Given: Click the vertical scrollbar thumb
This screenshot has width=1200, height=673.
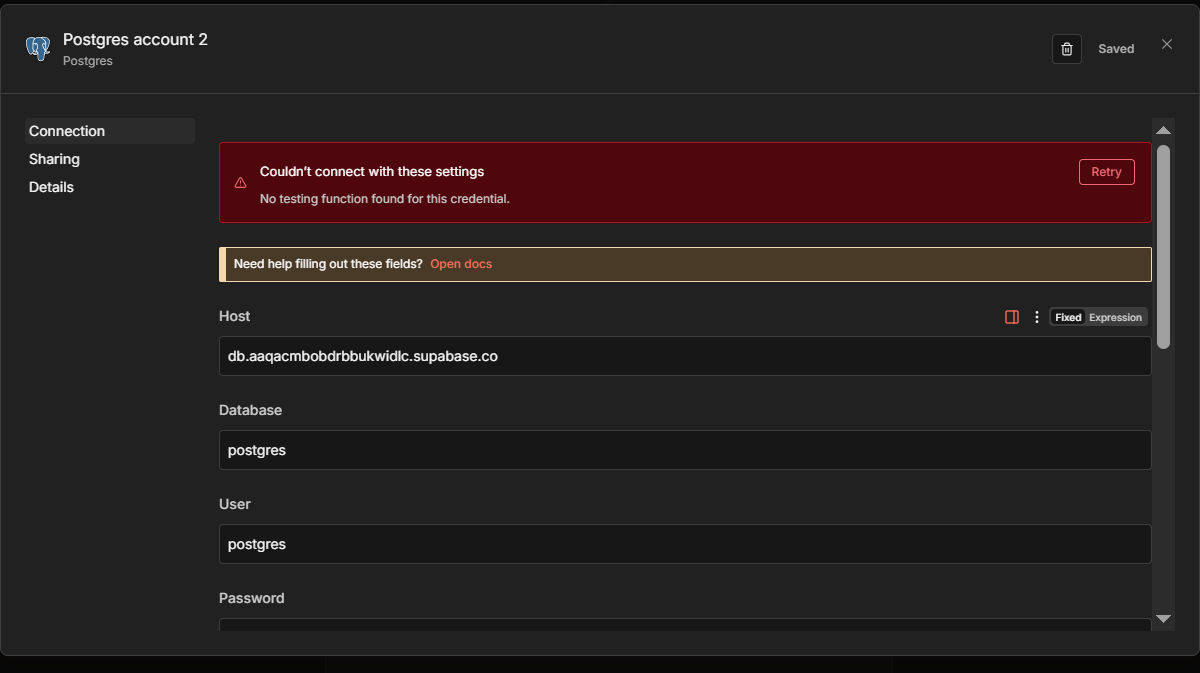Looking at the screenshot, I should [1163, 246].
